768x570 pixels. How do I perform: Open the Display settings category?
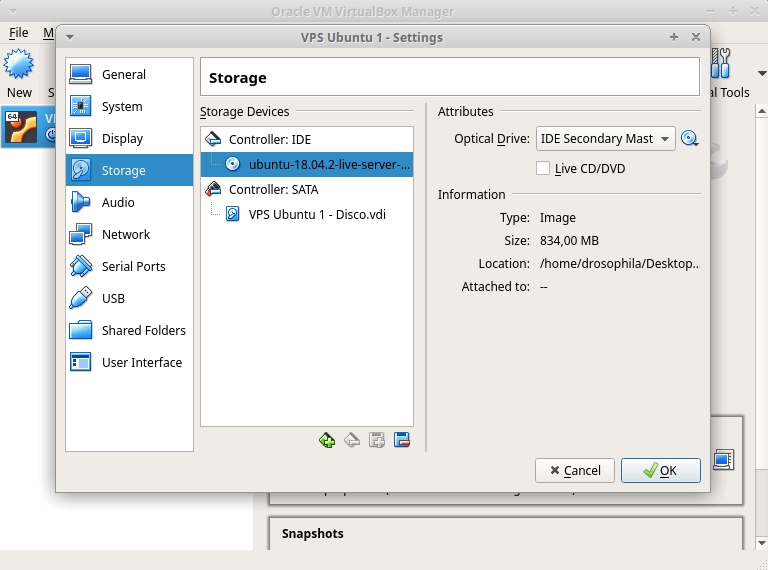122,139
